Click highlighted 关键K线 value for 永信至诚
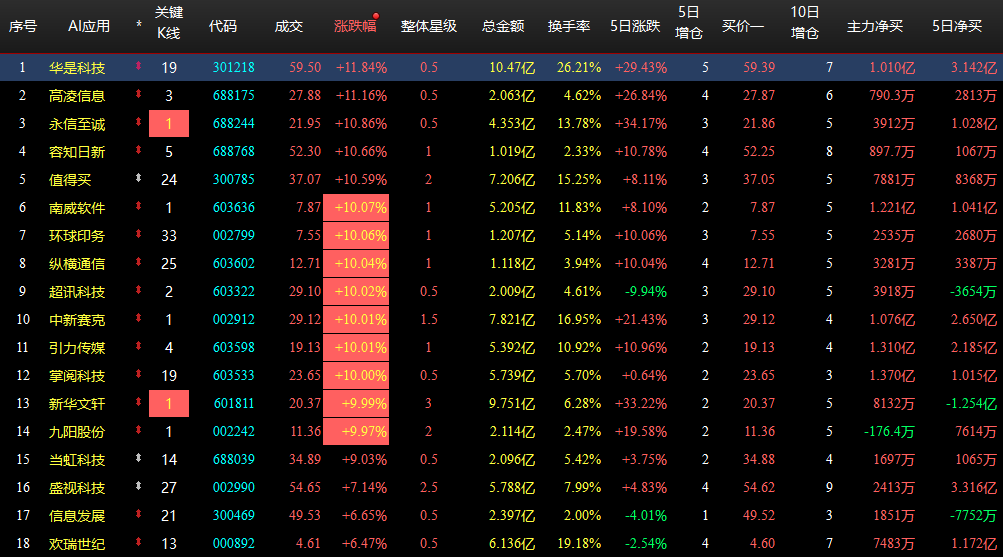This screenshot has height=557, width=1003. [x=169, y=123]
